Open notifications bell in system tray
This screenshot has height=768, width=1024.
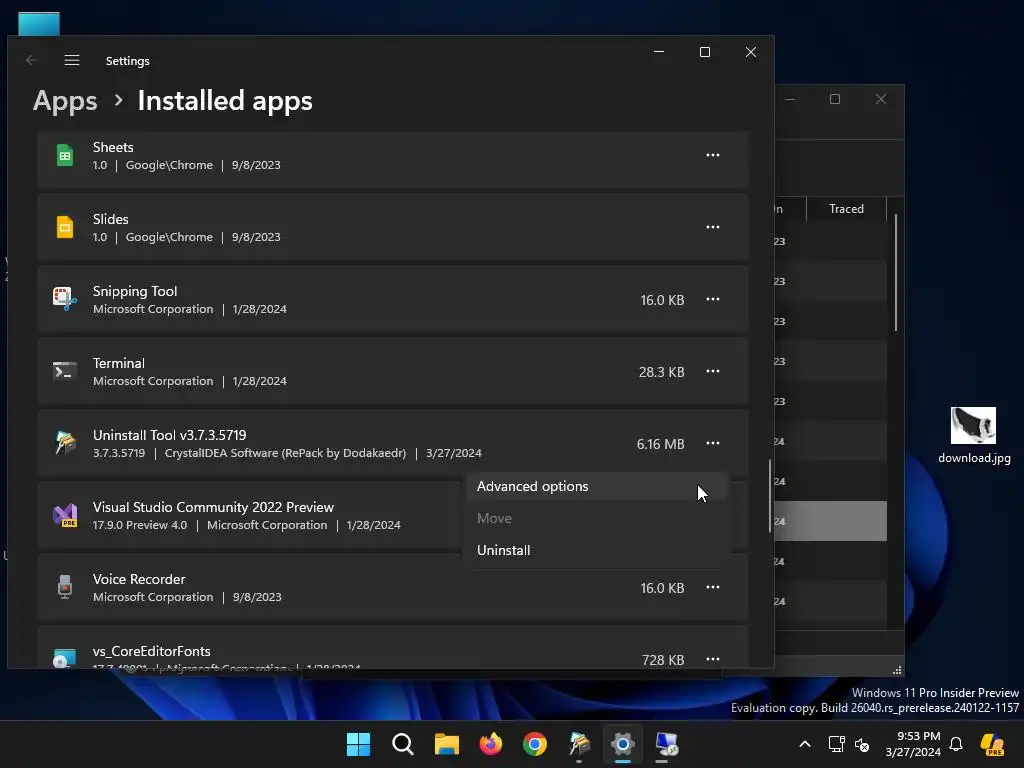click(x=956, y=744)
